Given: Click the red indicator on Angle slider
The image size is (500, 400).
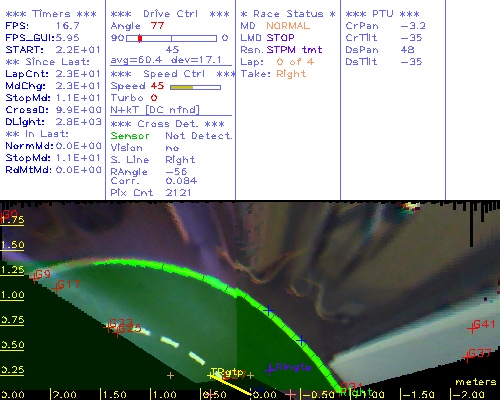Looking at the screenshot, I should 140,38.
